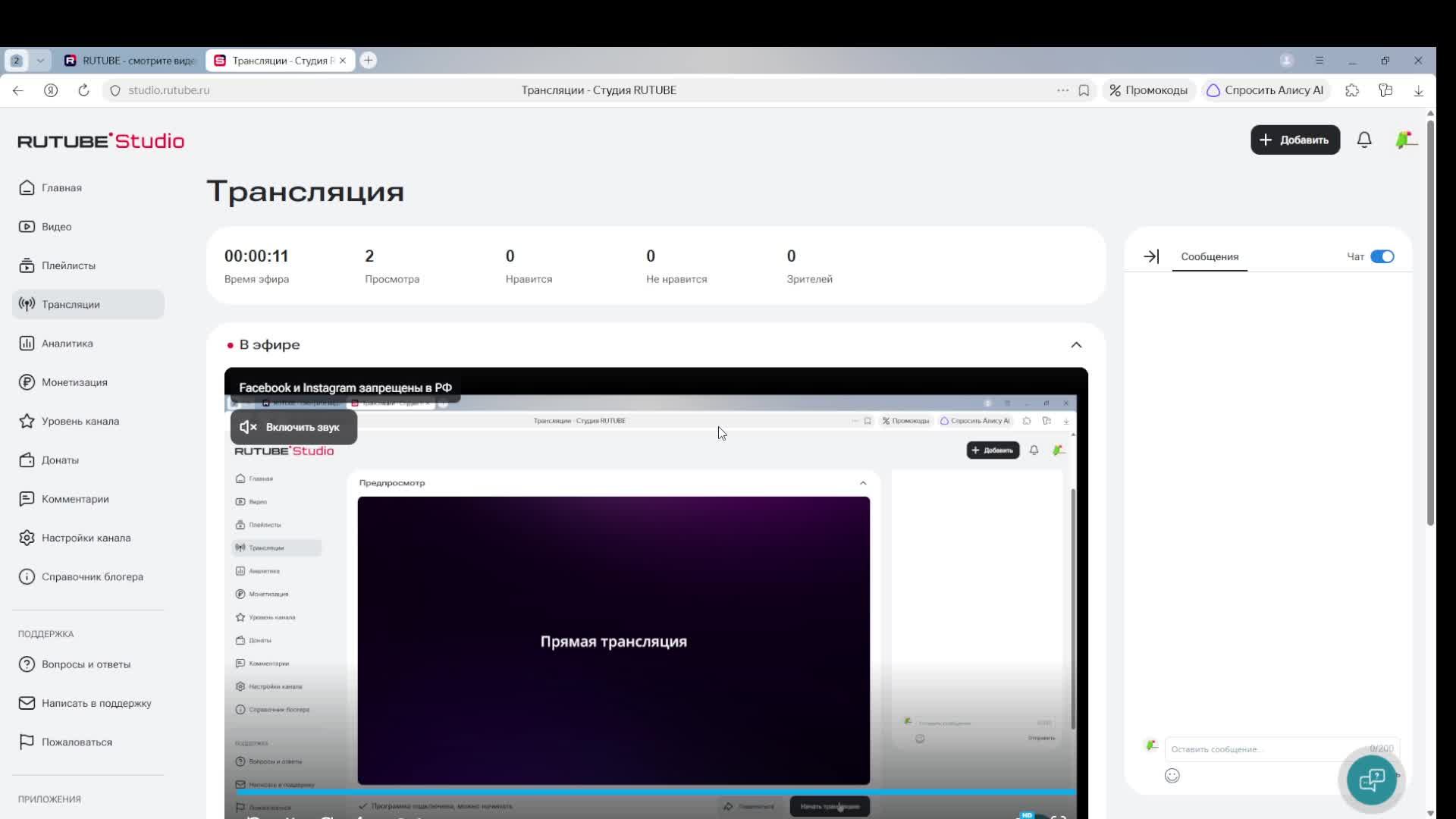Open the emoji picker in chat
This screenshot has width=1456, height=819.
point(1172,775)
